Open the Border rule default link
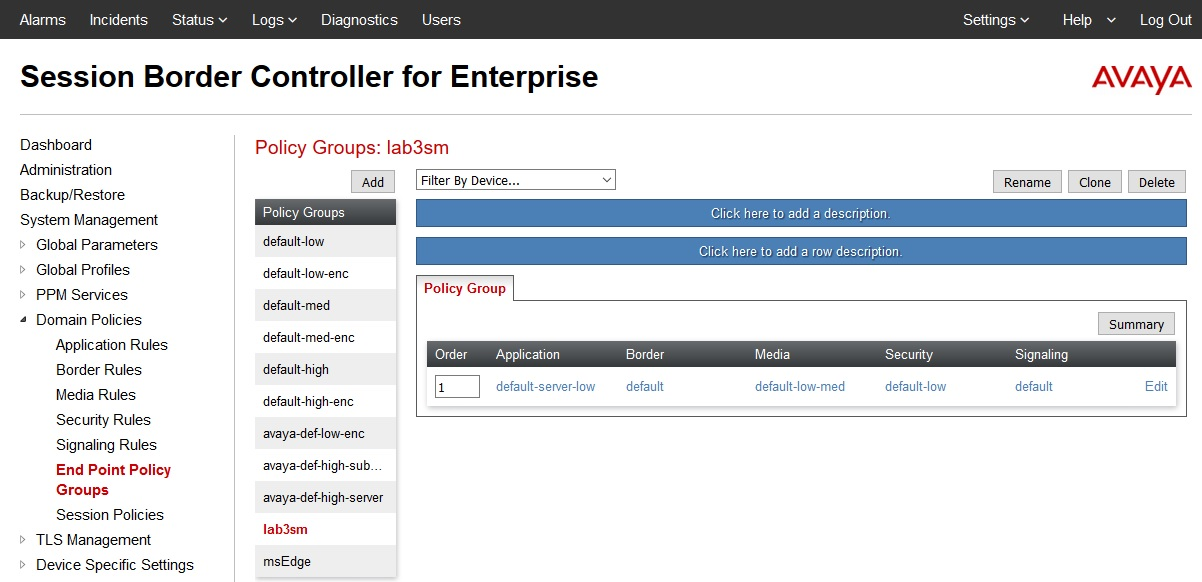This screenshot has width=1202, height=582. click(x=645, y=386)
